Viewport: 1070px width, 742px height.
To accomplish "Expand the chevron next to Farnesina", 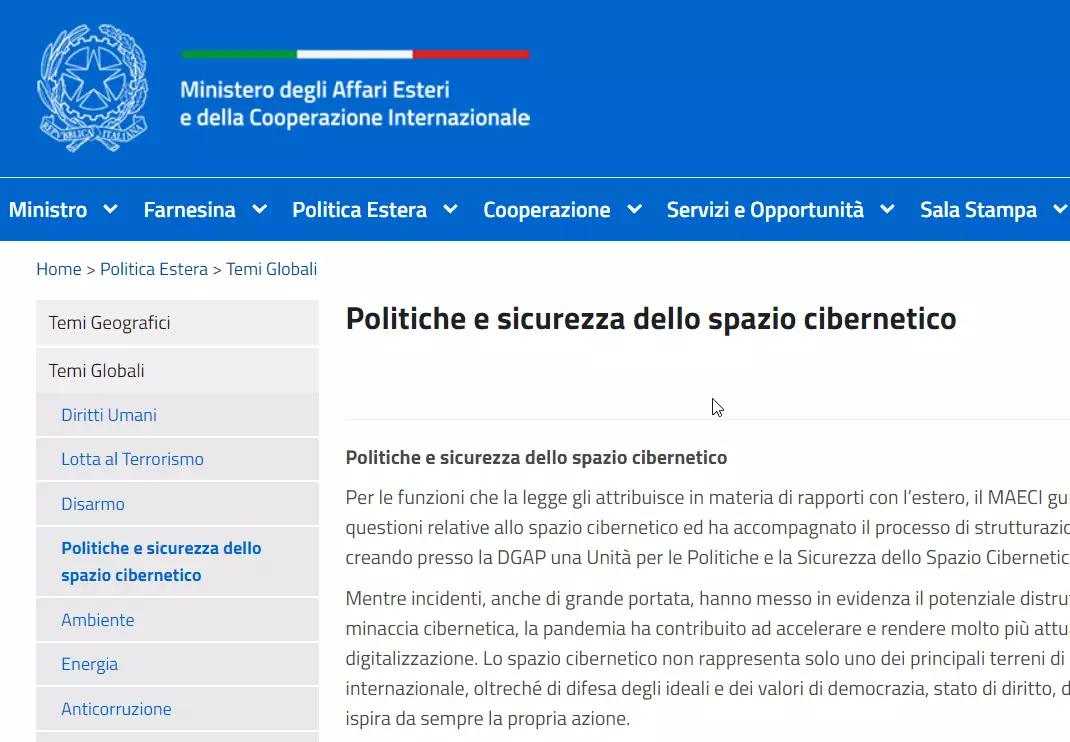I will pos(260,210).
